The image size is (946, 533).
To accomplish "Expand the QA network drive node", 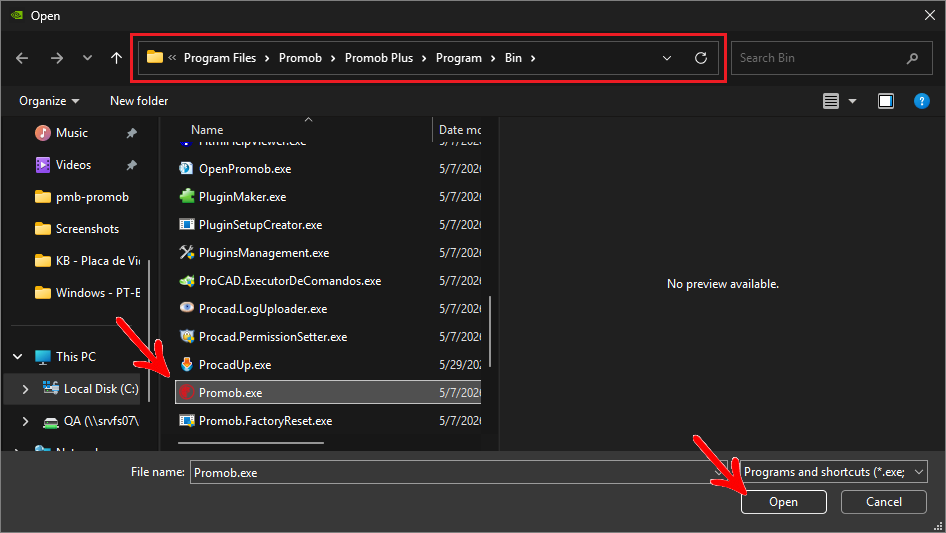I will [25, 421].
